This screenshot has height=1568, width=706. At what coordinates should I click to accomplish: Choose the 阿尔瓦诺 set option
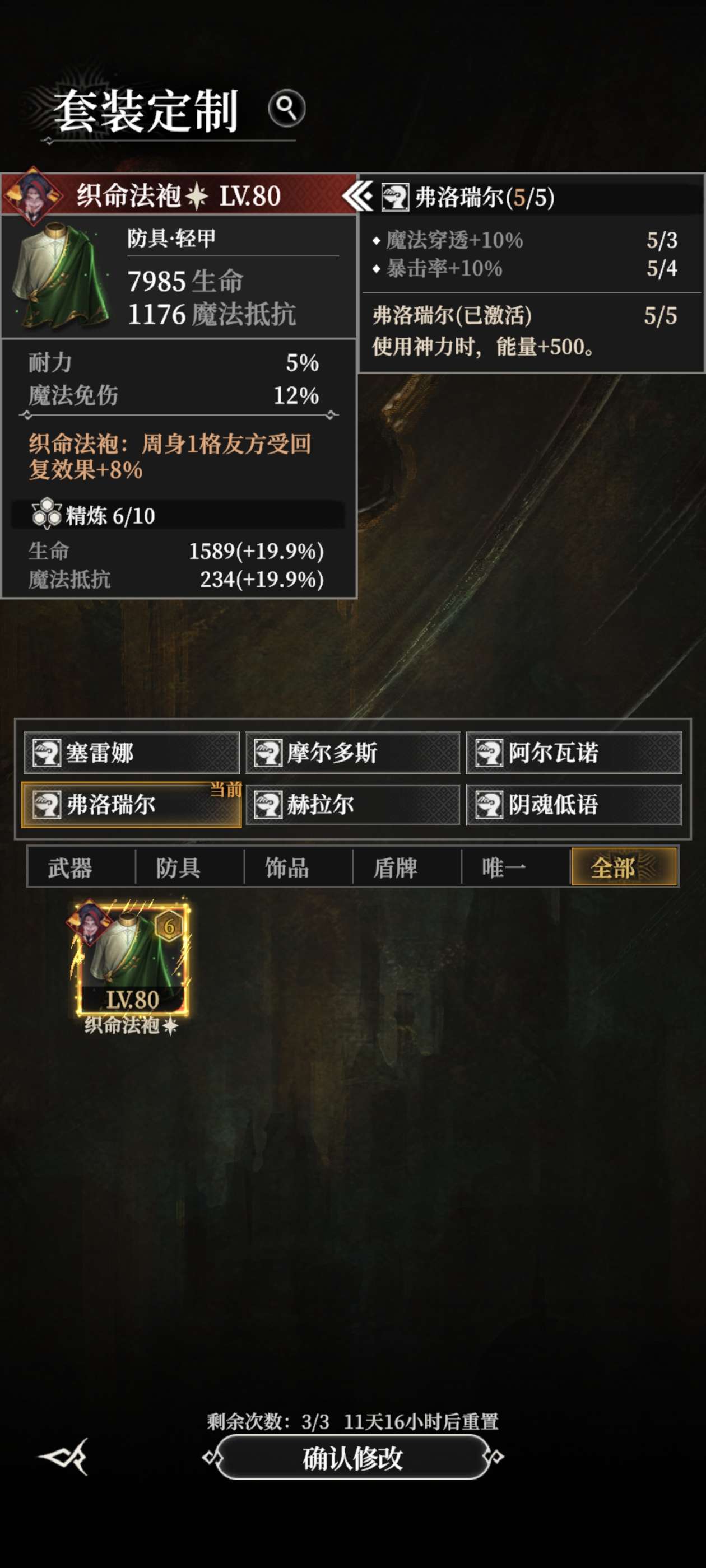point(574,753)
